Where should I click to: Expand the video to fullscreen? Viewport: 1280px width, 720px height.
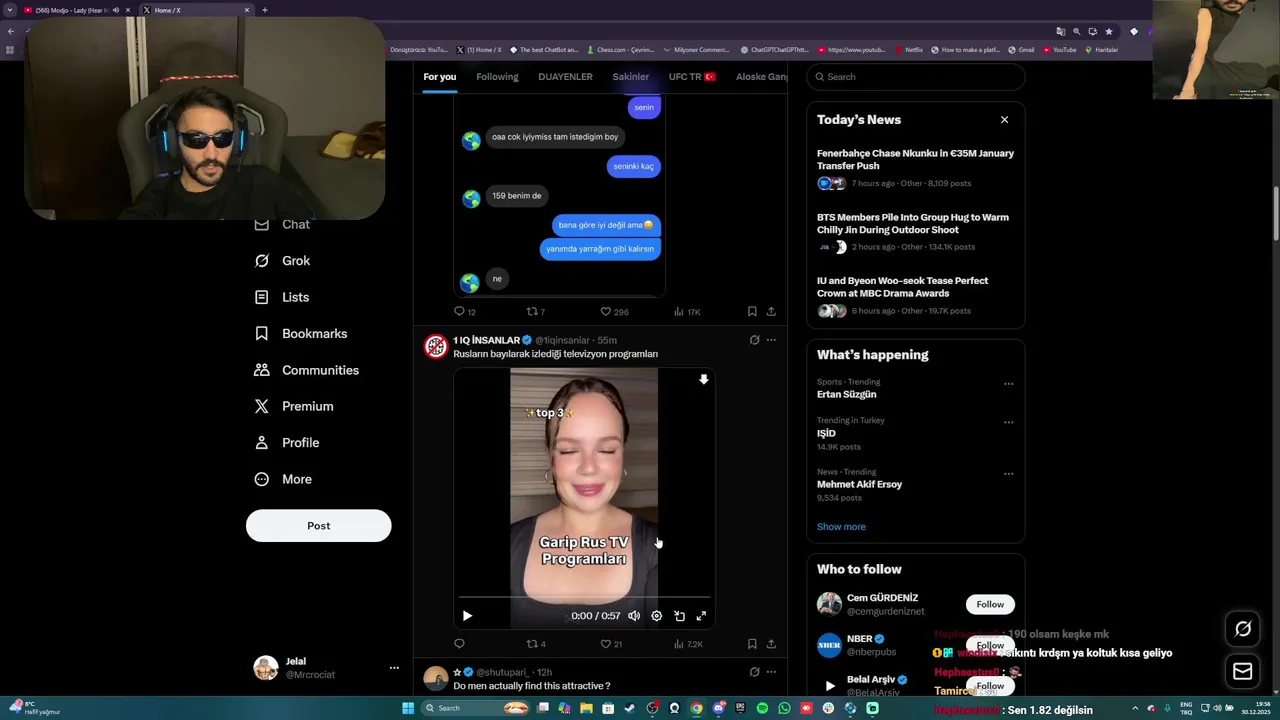pyautogui.click(x=701, y=616)
